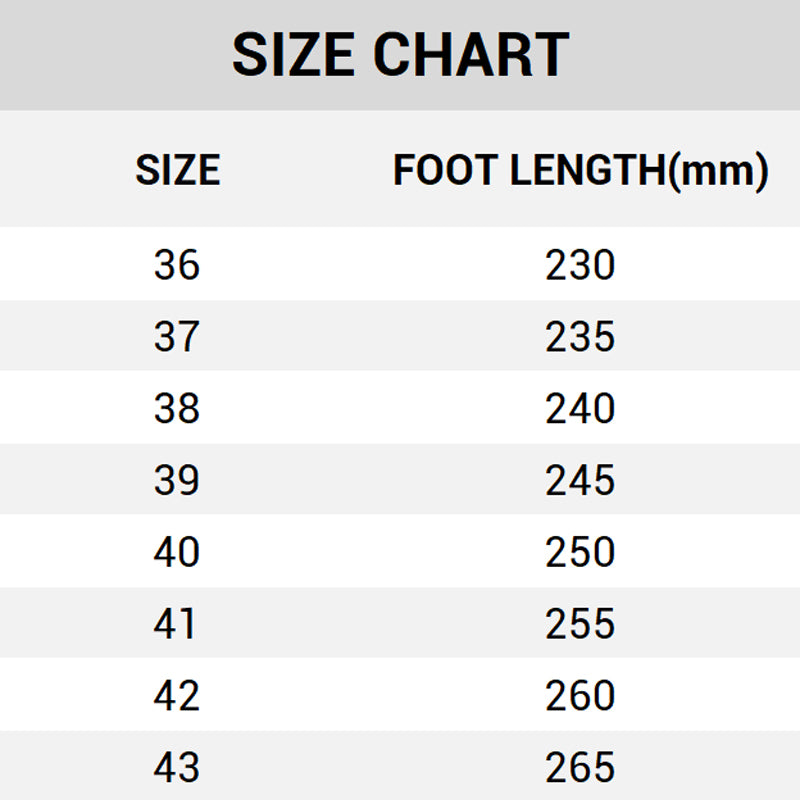Click size 36 in the table
The height and width of the screenshot is (800, 800).
pyautogui.click(x=177, y=265)
